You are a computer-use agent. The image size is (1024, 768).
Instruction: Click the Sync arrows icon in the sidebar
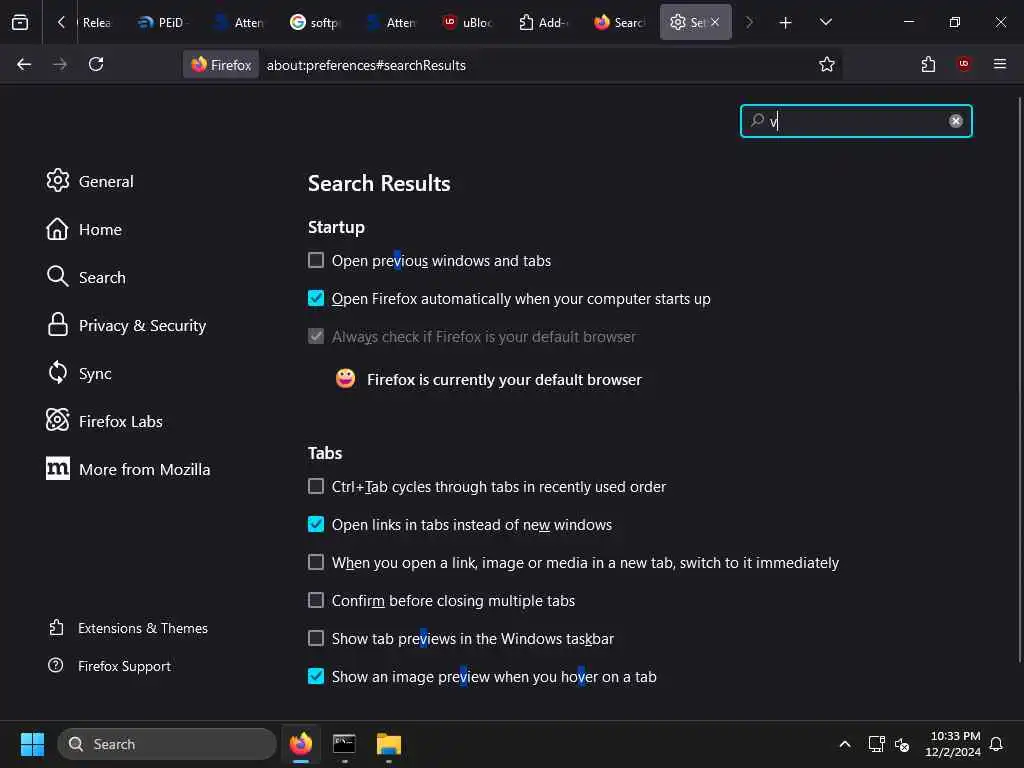coord(57,372)
